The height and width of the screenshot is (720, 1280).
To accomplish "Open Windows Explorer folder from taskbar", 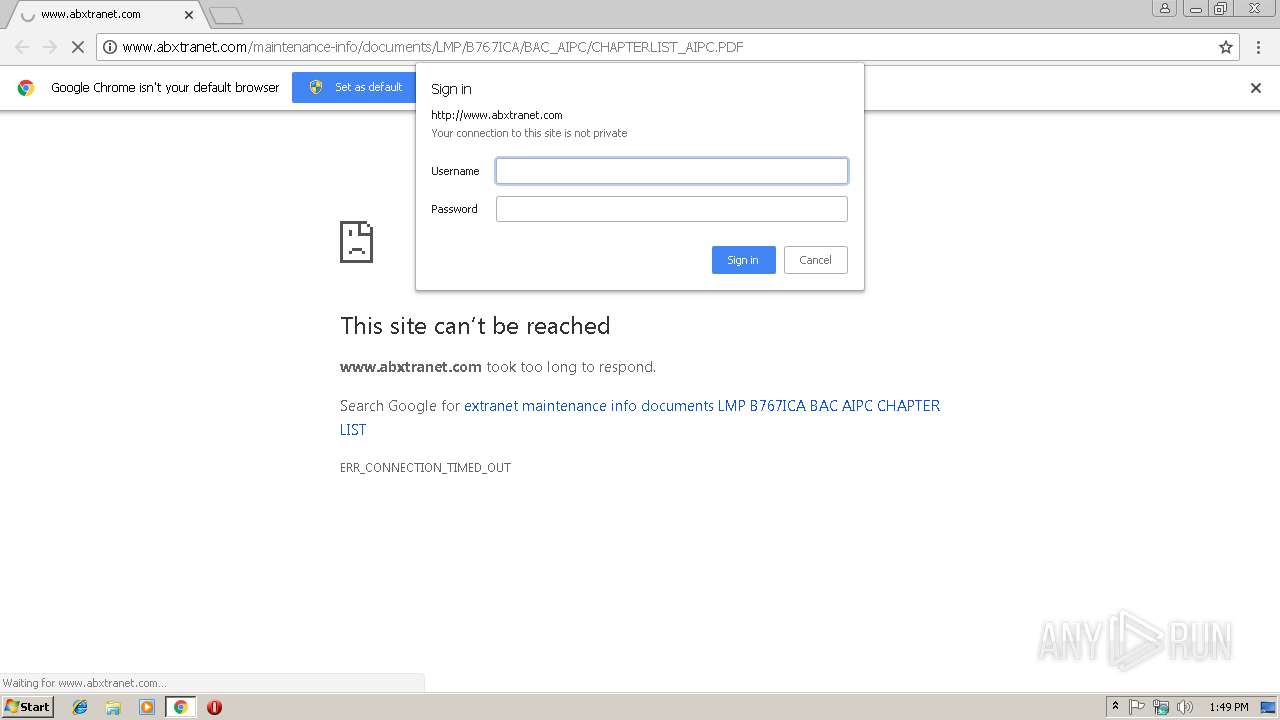I will coord(113,707).
